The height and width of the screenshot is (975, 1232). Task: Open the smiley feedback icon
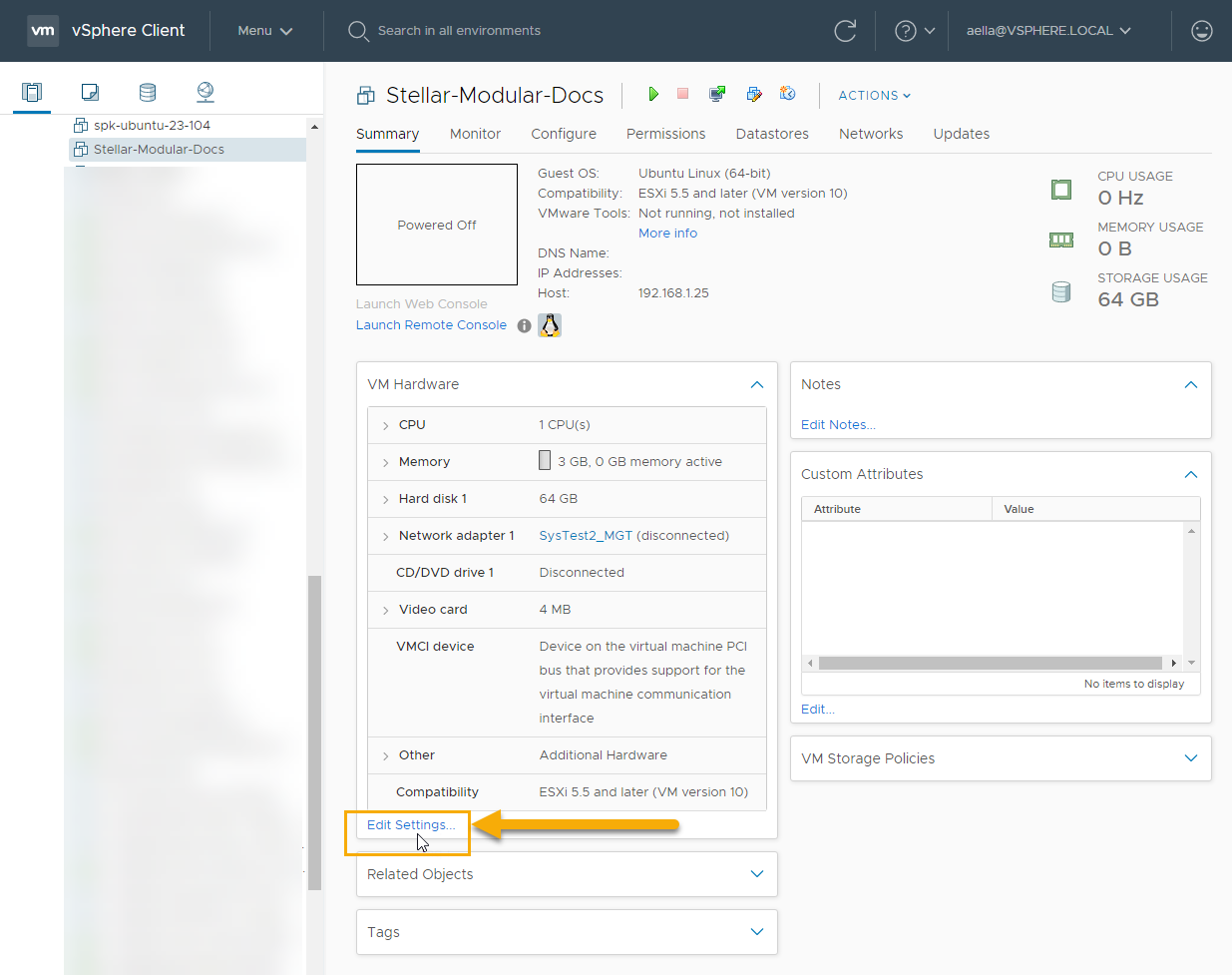click(x=1202, y=31)
